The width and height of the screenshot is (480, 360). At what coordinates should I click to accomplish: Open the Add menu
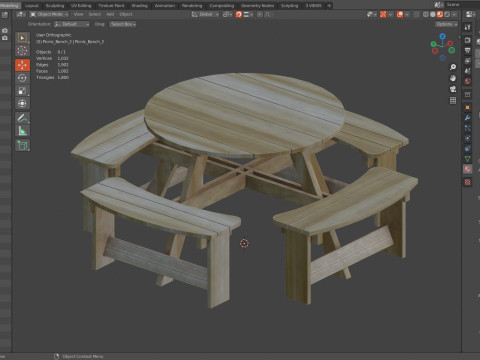[110, 14]
